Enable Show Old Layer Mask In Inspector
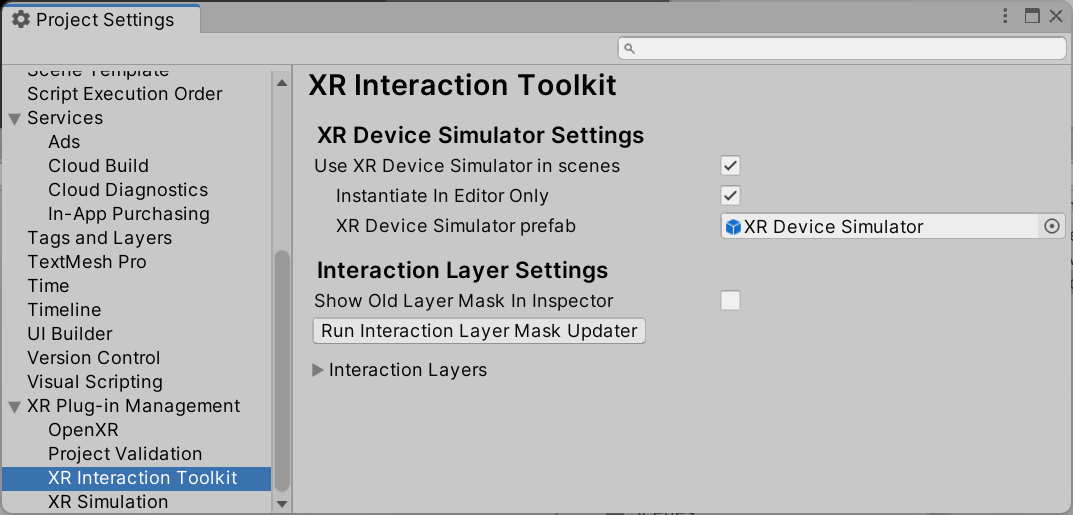 730,301
